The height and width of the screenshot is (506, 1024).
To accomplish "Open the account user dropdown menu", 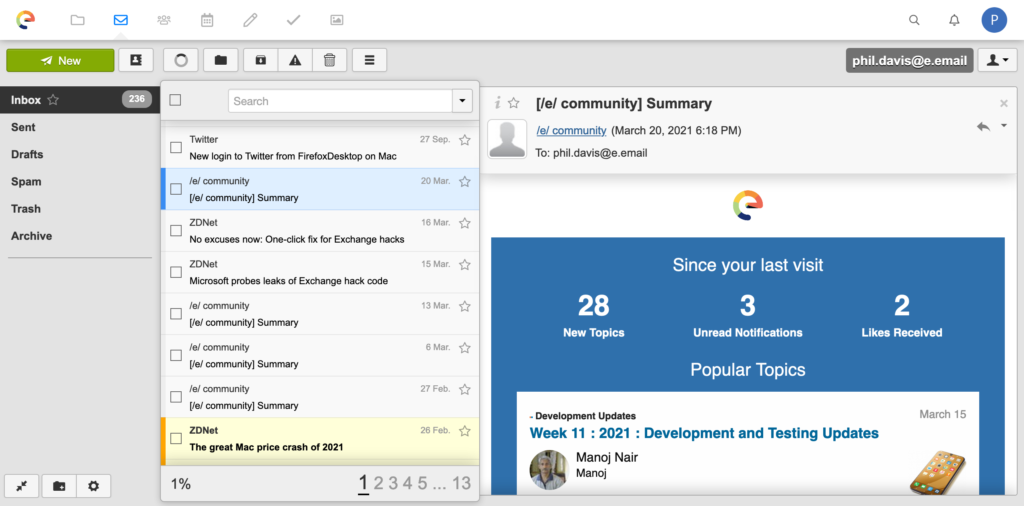I will tap(997, 60).
